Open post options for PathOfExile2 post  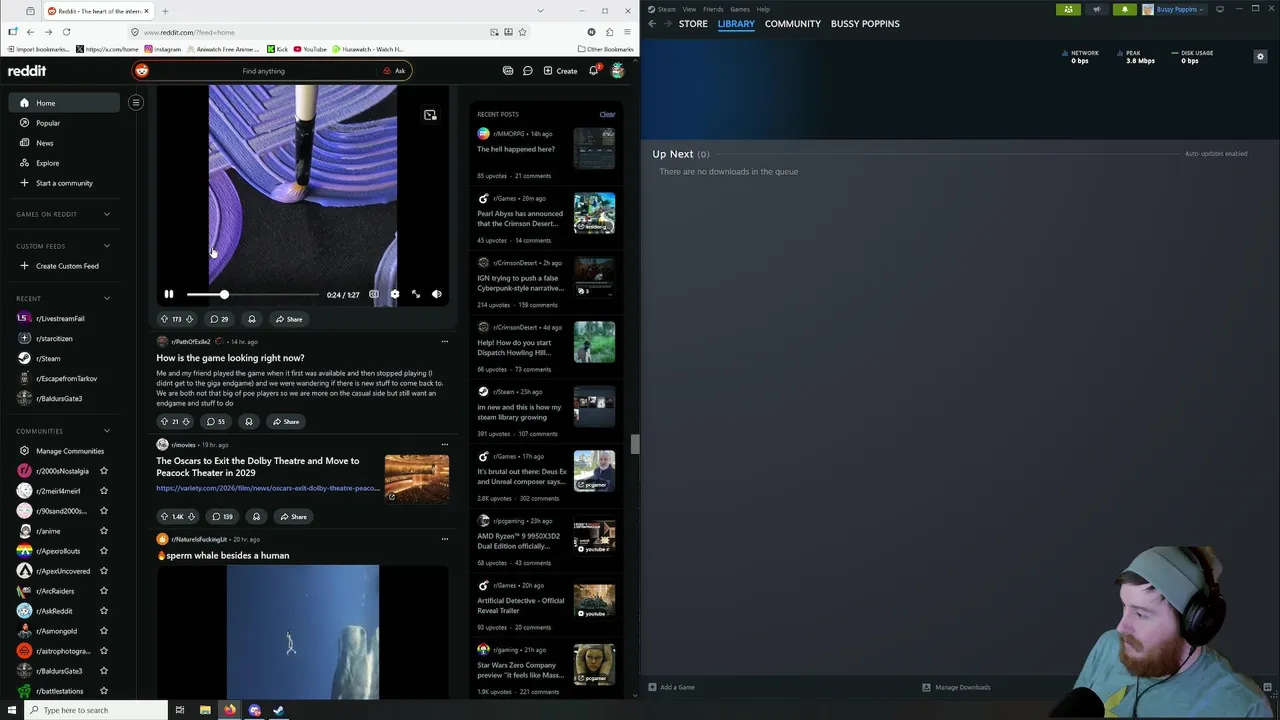(445, 342)
